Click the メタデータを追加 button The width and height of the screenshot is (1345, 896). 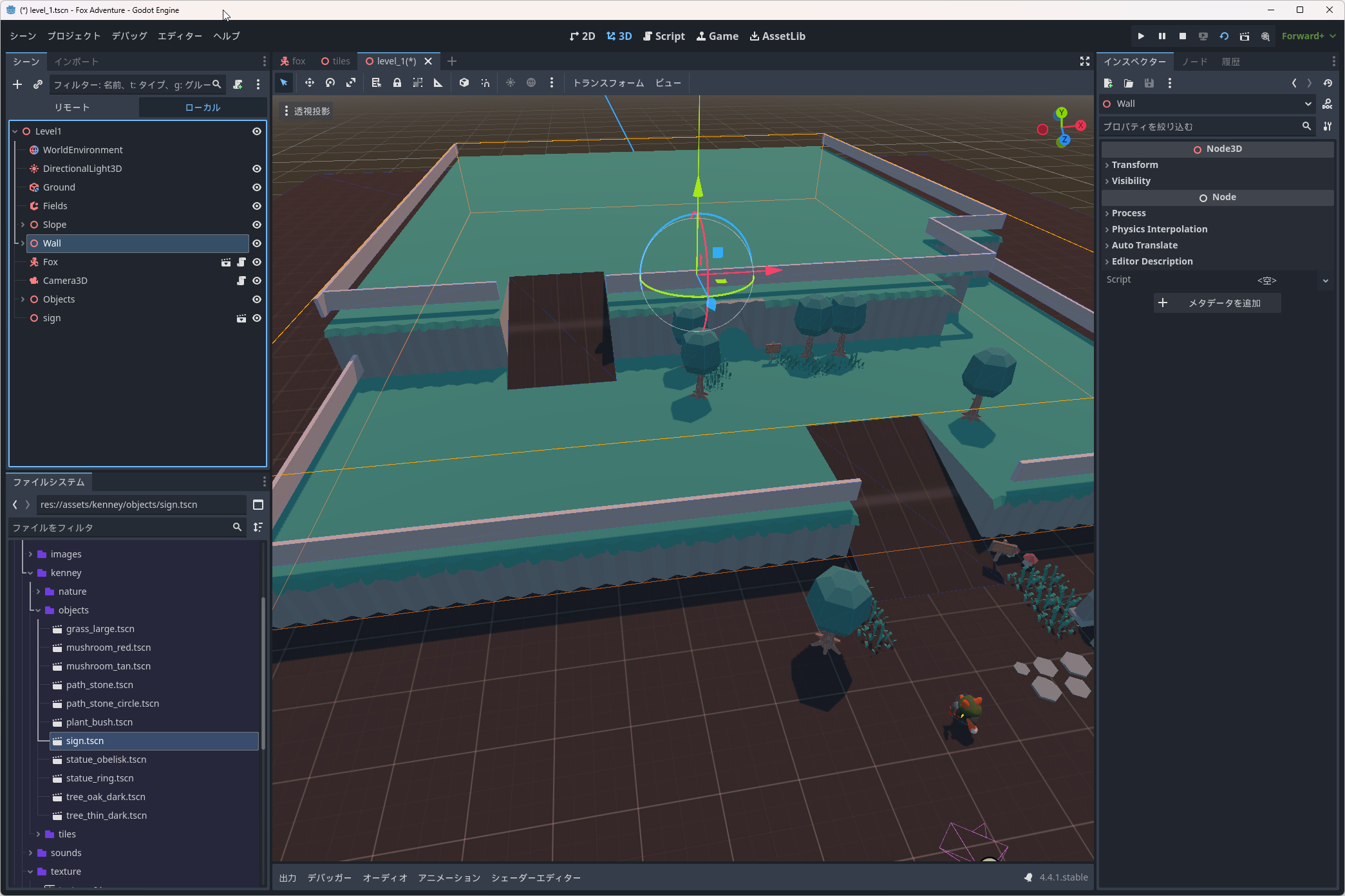1217,303
